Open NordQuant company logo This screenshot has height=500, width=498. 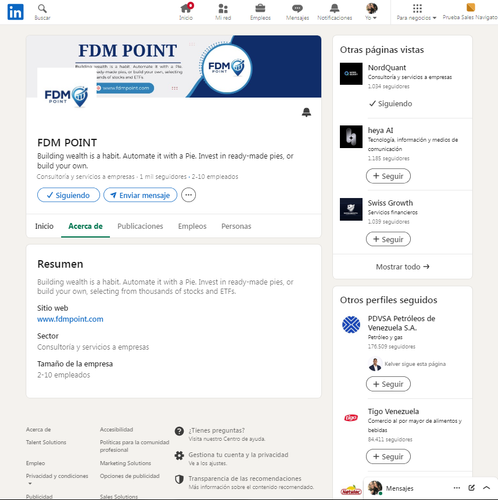click(x=351, y=74)
